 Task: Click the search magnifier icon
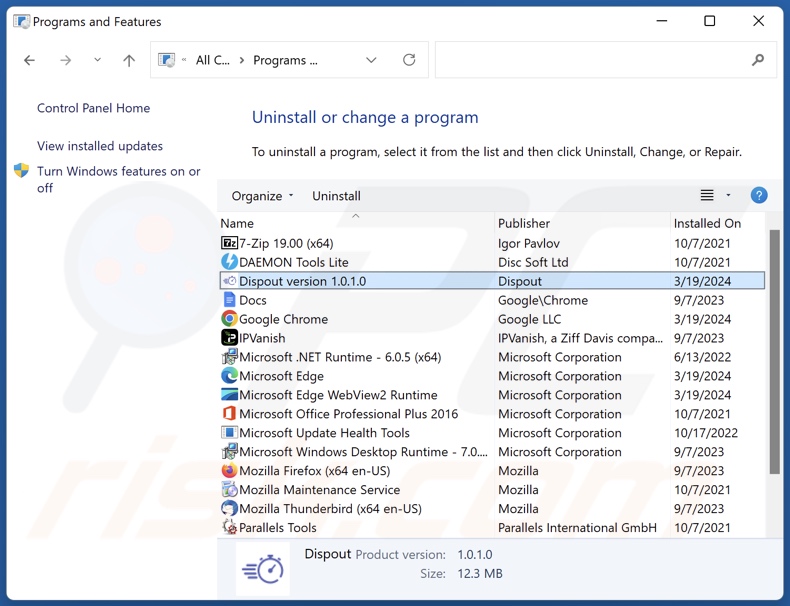point(758,60)
